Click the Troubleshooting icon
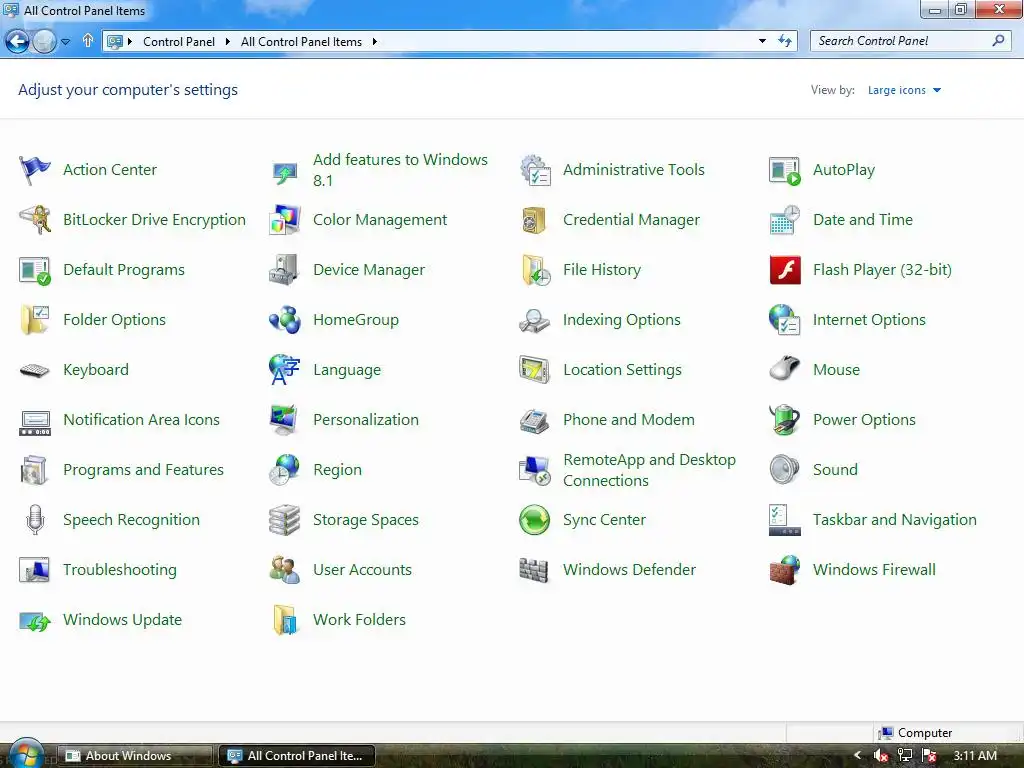This screenshot has width=1024, height=768. (35, 570)
